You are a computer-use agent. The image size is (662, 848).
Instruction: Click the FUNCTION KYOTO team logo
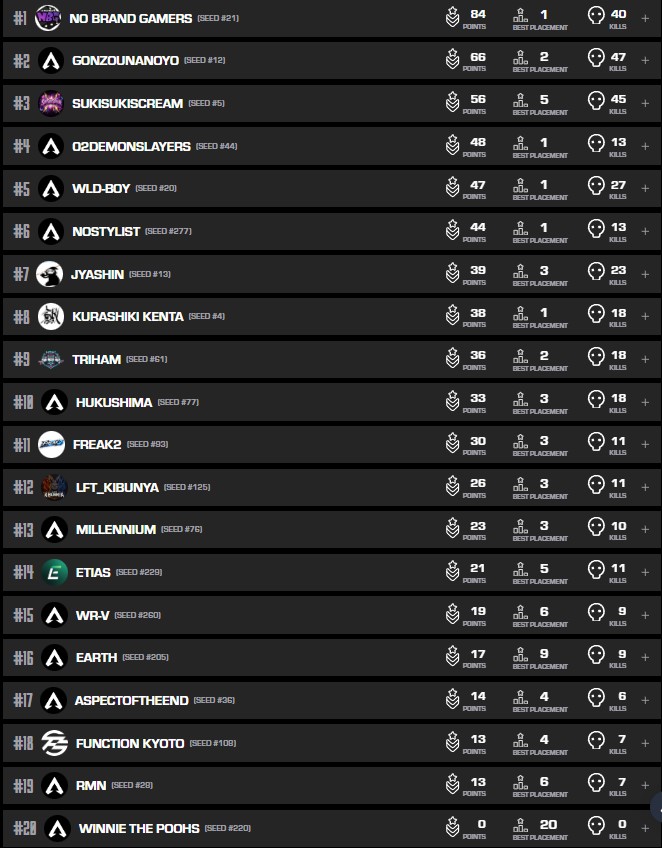[55, 743]
